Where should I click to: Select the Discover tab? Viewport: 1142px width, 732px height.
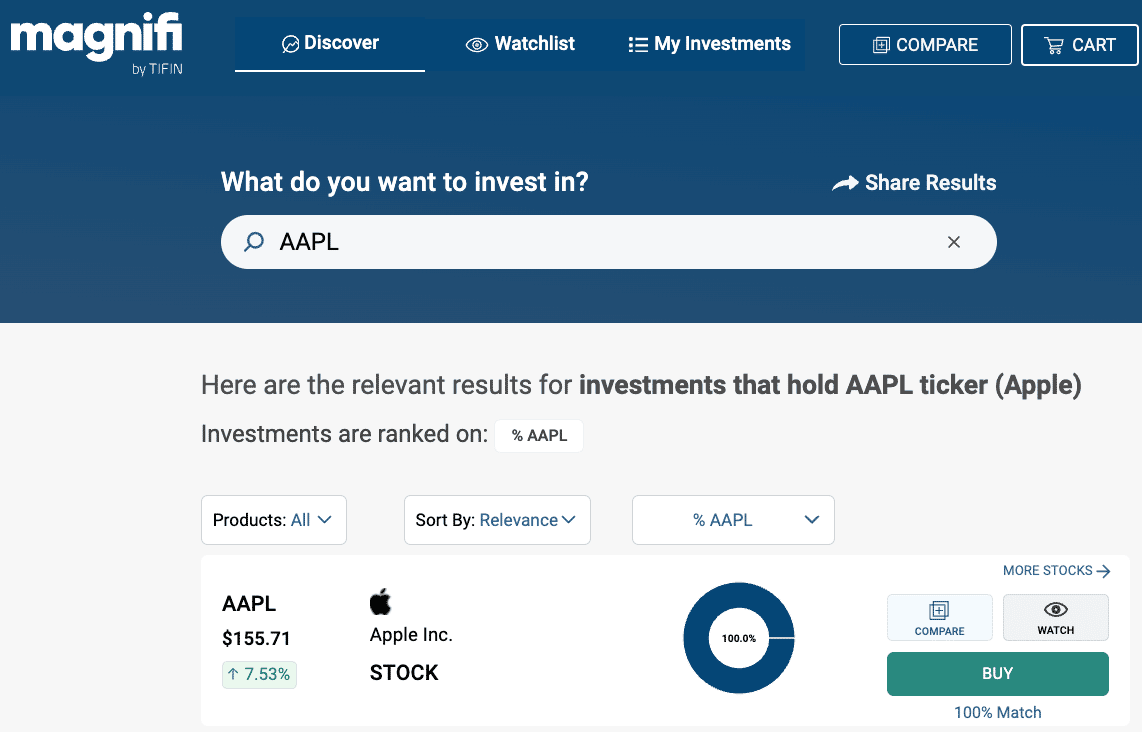(330, 43)
